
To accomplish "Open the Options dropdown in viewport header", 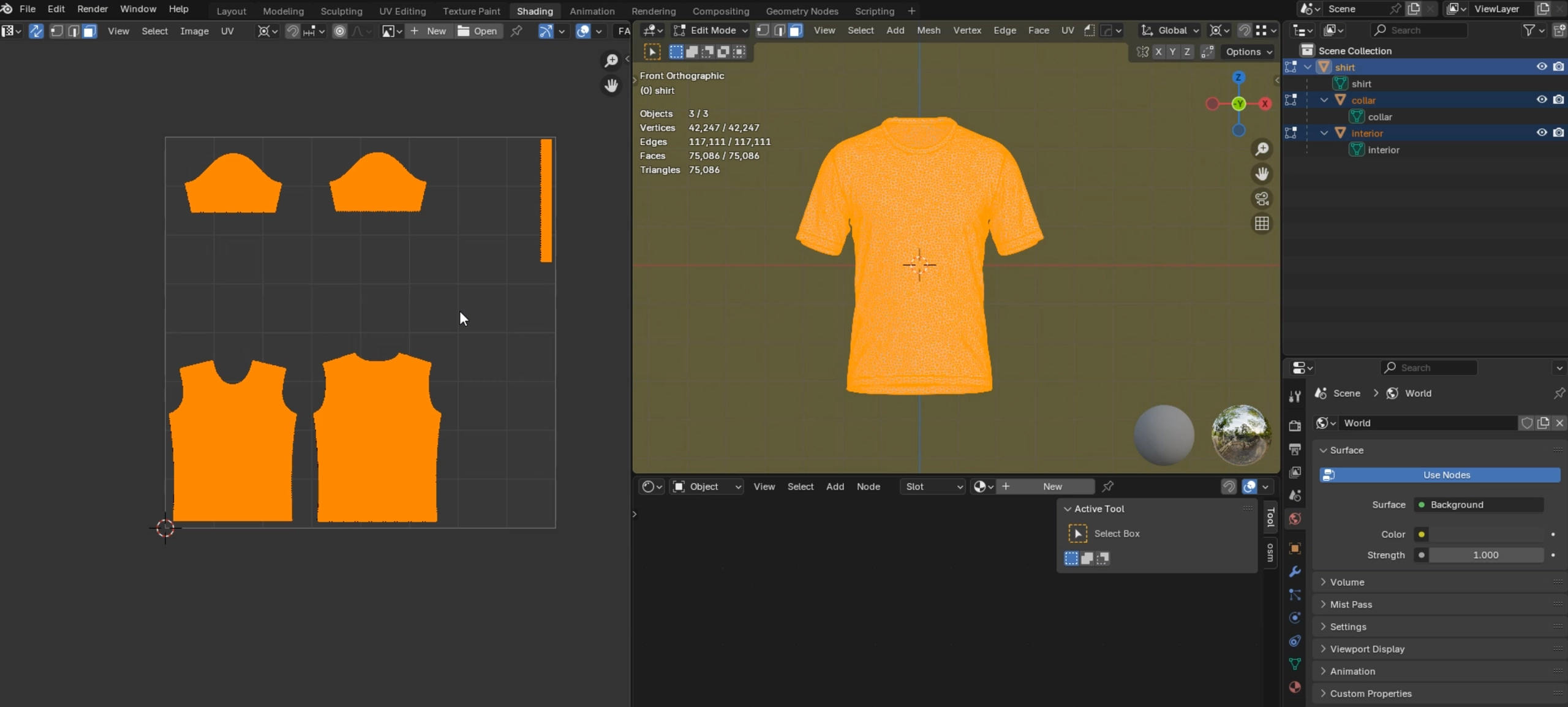I will (x=1248, y=52).
